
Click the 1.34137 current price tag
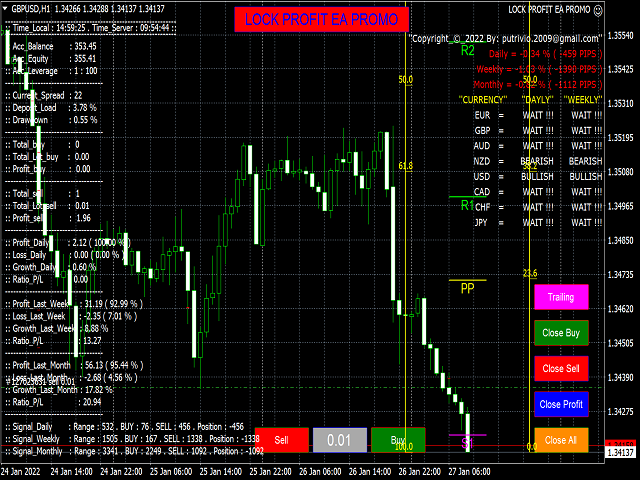click(x=620, y=452)
